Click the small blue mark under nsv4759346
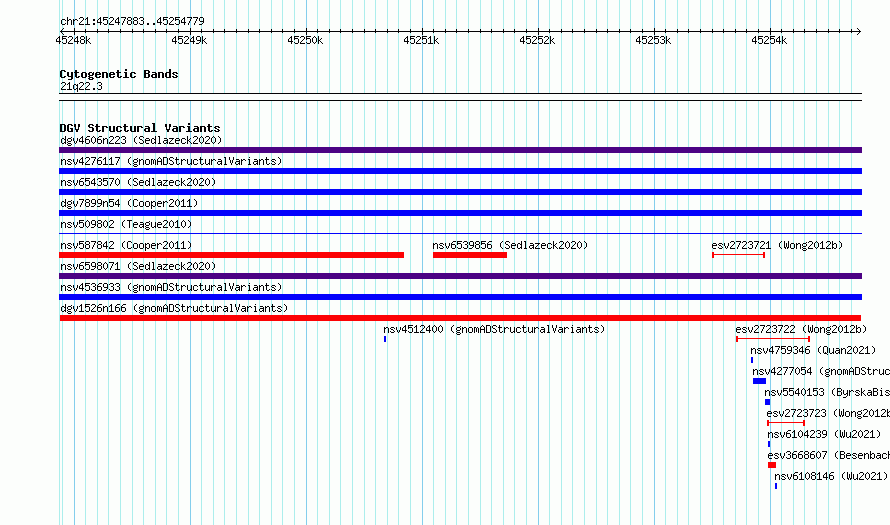The height and width of the screenshot is (525, 890). [752, 360]
